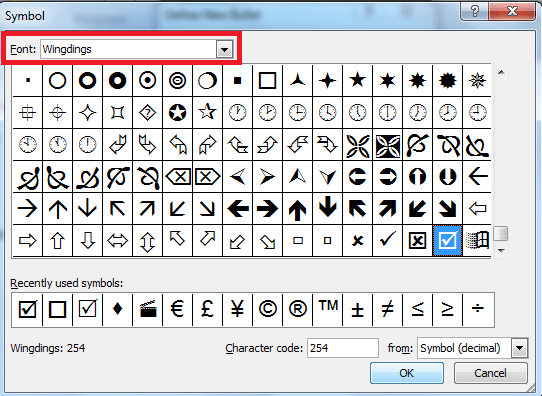This screenshot has width=542, height=396.
Task: Select the black circle with right arrow
Action: pyautogui.click(x=387, y=177)
